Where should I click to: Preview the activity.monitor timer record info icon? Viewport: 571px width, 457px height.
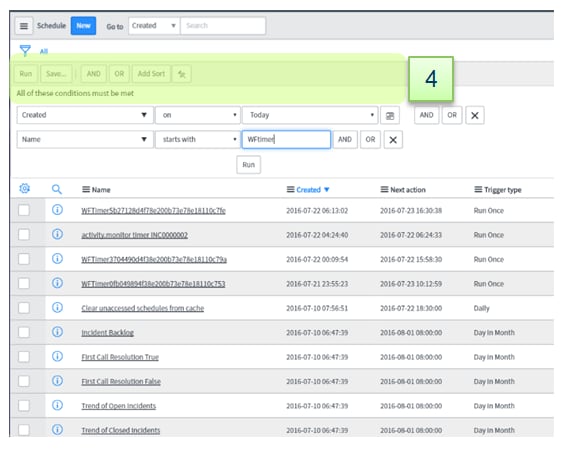pos(57,234)
